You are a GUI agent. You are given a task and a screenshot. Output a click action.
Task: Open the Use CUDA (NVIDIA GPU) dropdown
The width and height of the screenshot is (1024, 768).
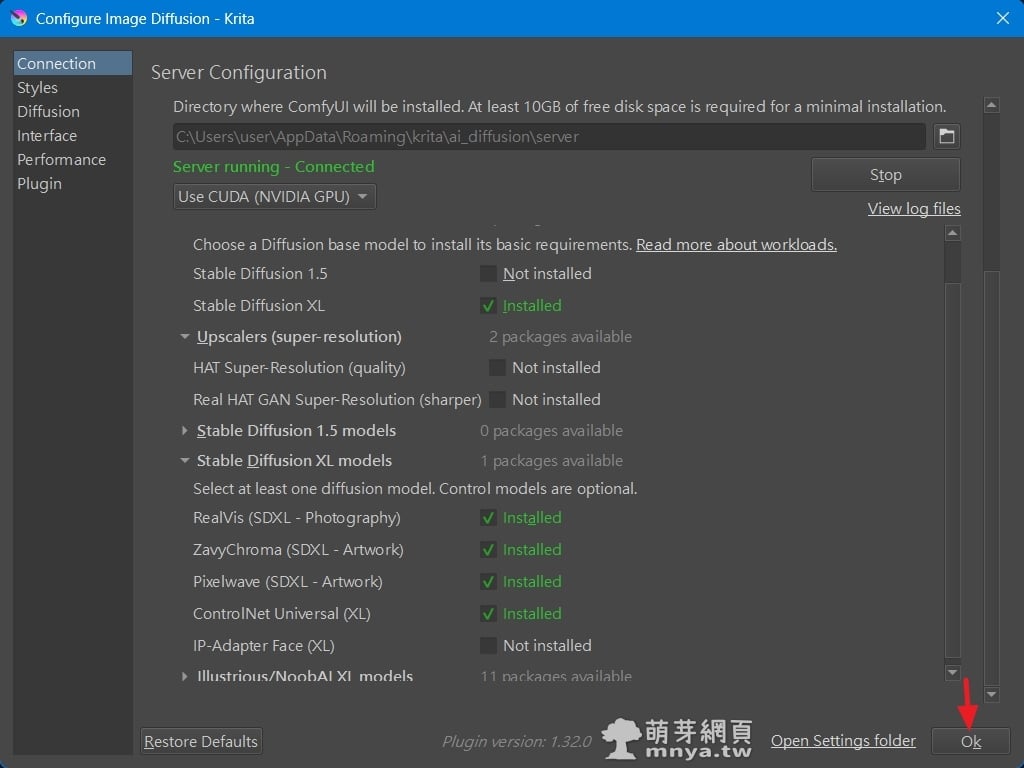[275, 197]
